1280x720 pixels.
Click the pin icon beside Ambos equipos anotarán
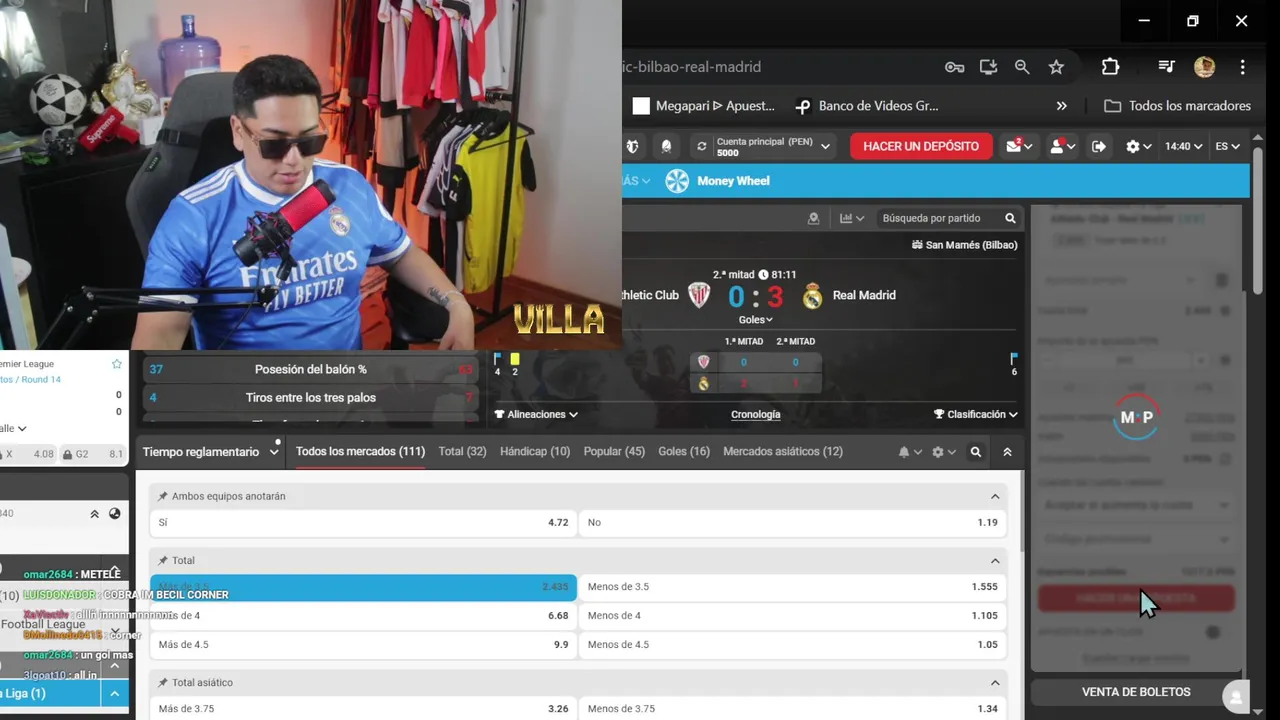(x=163, y=496)
